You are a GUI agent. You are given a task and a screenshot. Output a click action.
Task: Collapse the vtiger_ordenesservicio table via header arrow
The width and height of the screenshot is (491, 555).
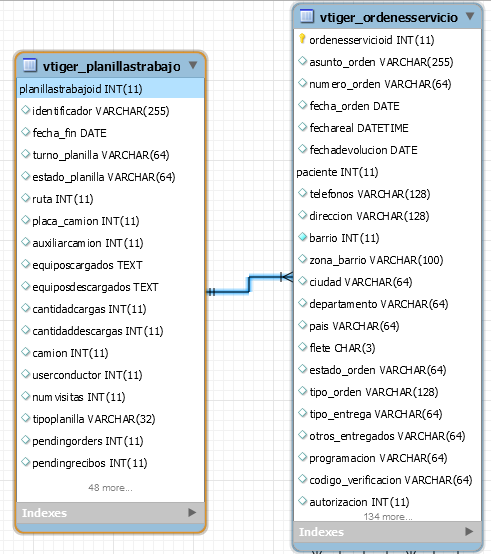(470, 16)
